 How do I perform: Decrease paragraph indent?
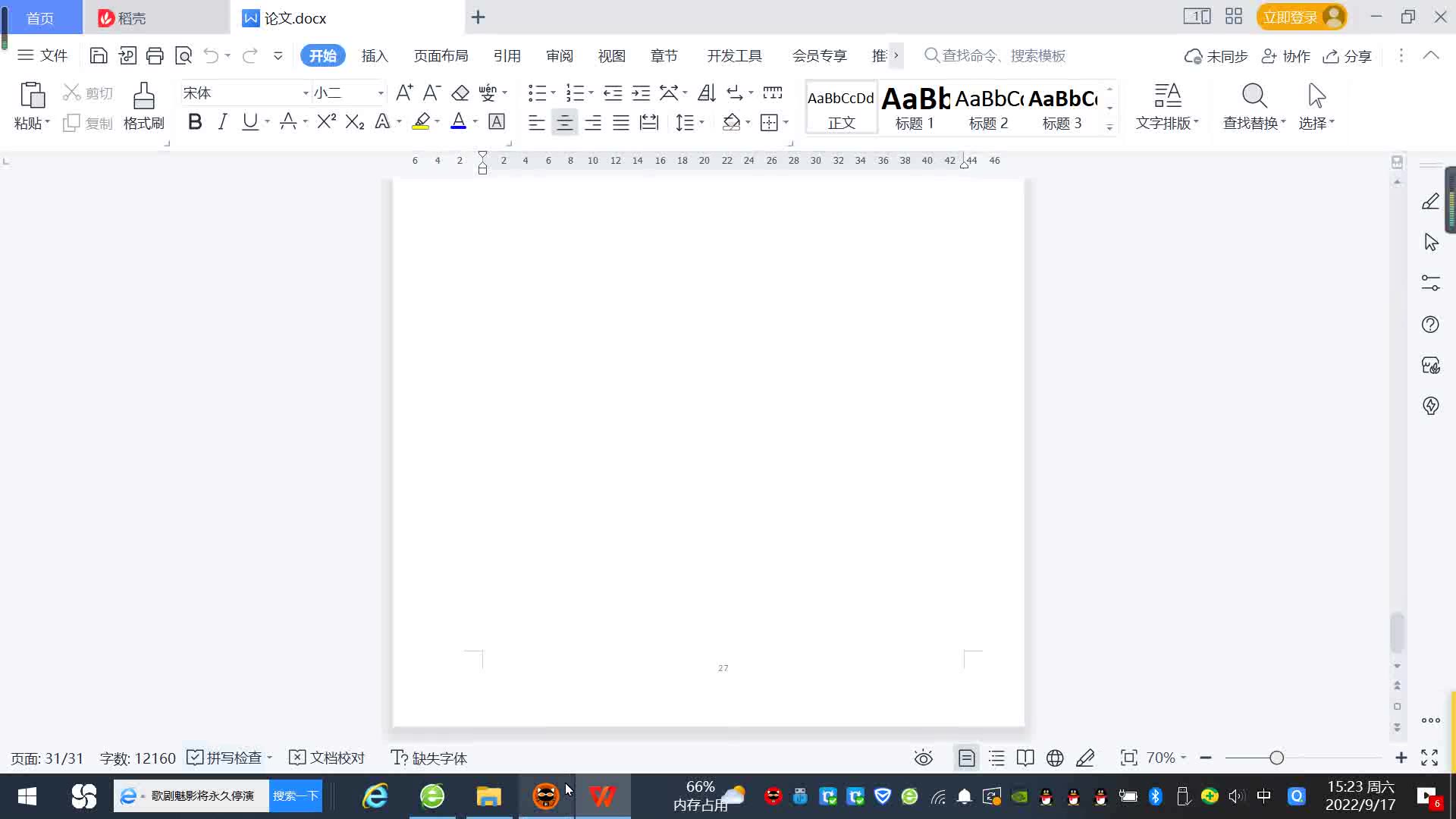(x=613, y=93)
